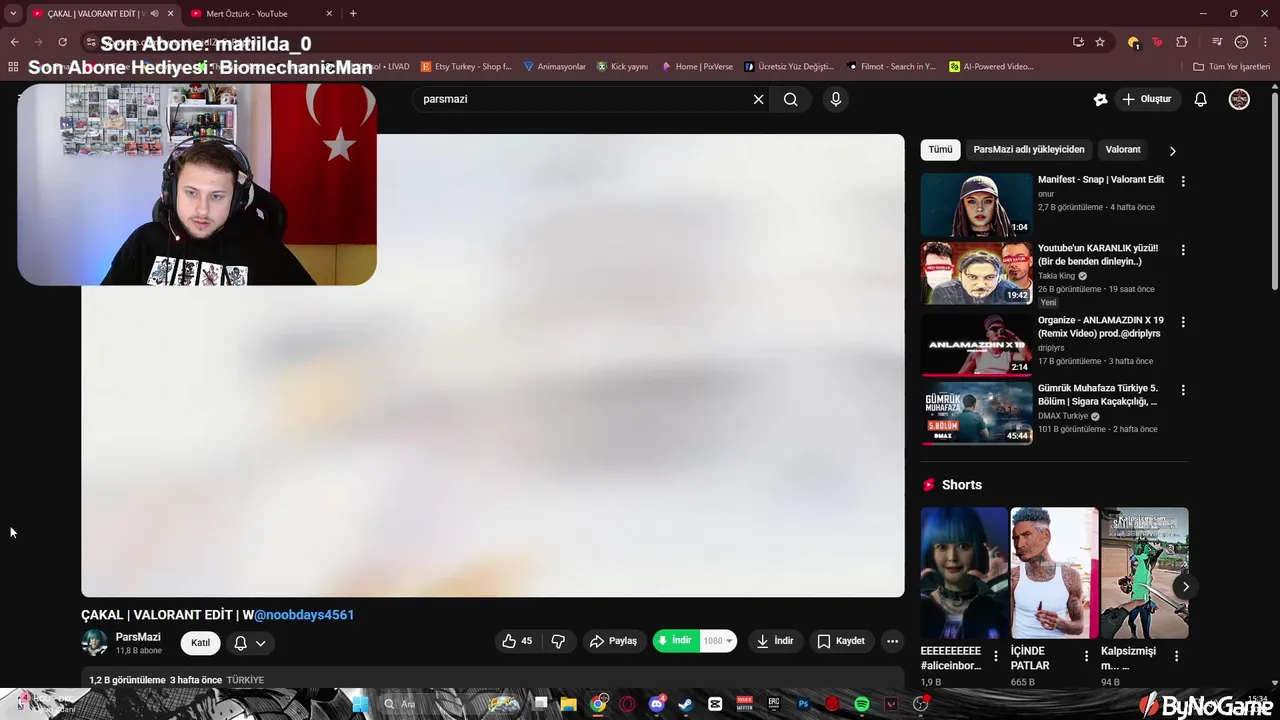Open Organize - ANLAMAZDIN X 19 thumbnail
The height and width of the screenshot is (720, 1280).
click(976, 345)
